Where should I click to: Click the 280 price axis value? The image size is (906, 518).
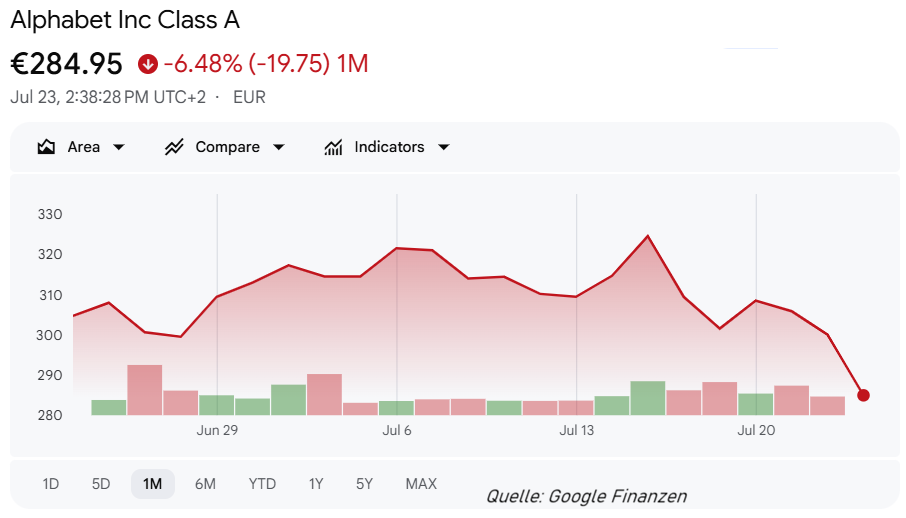(50, 415)
